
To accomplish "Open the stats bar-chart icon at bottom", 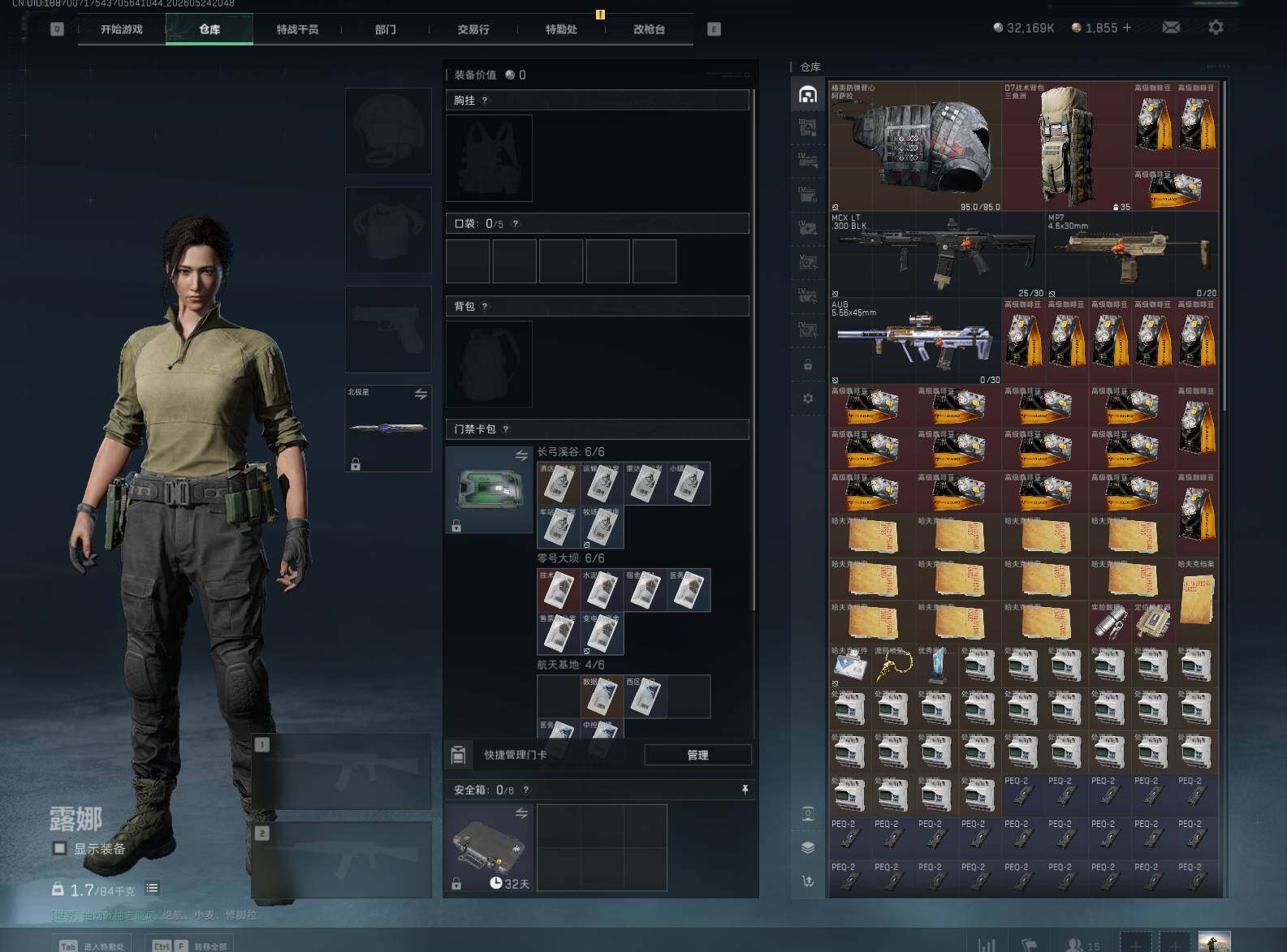I will tap(987, 946).
